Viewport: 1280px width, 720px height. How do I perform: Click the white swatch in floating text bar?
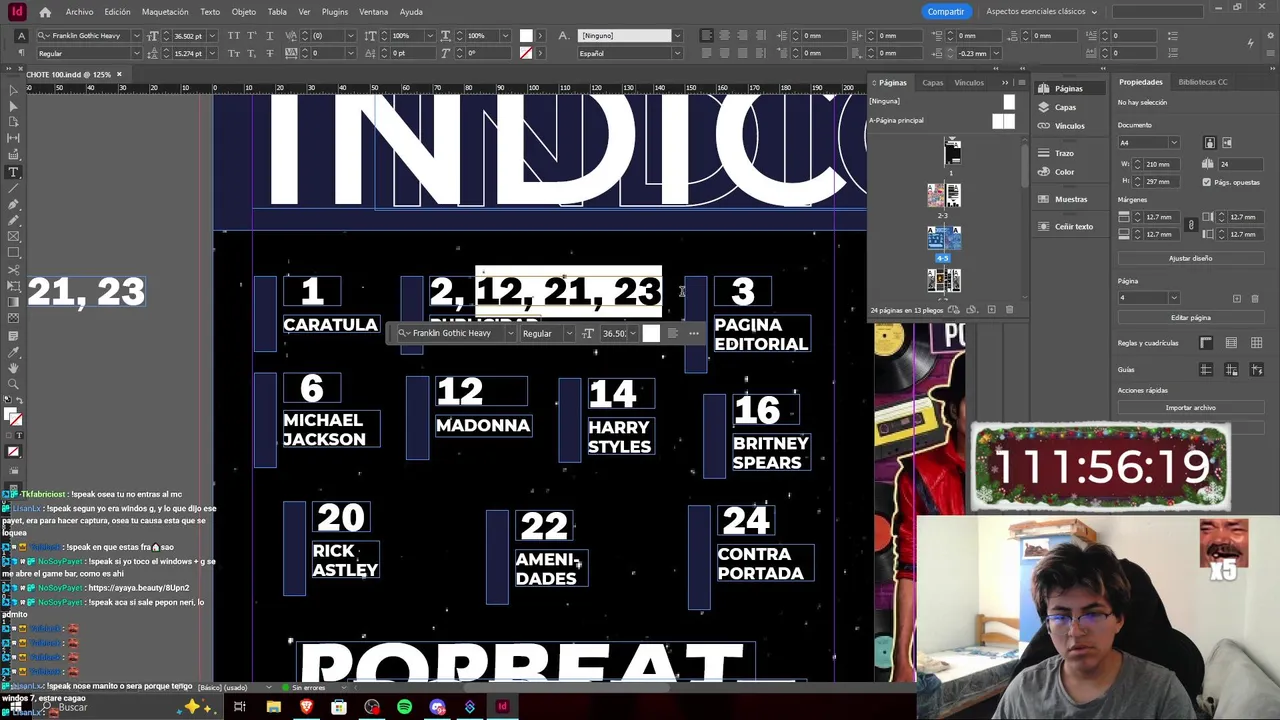(651, 334)
